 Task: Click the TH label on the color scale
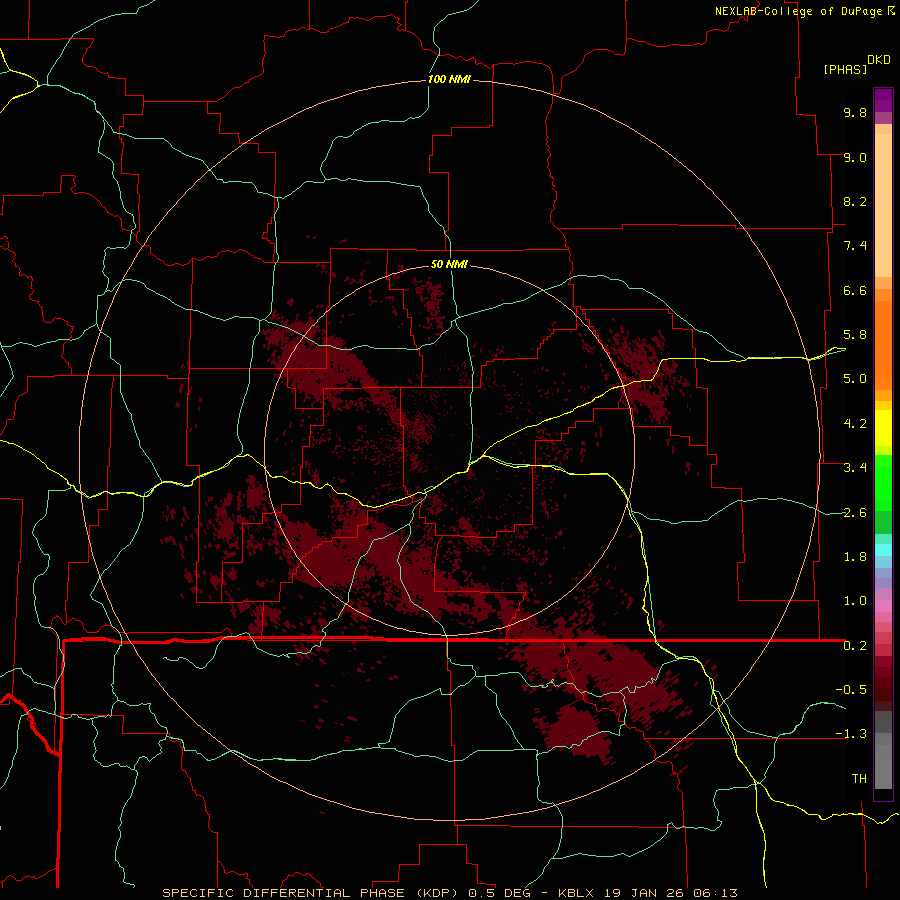(859, 779)
